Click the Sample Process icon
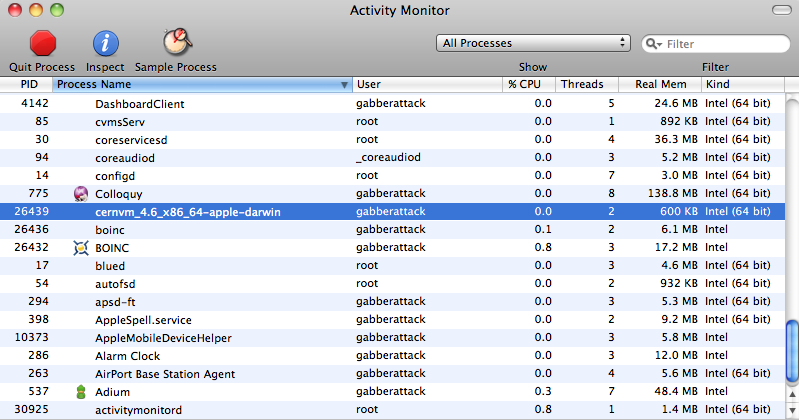 click(177, 42)
